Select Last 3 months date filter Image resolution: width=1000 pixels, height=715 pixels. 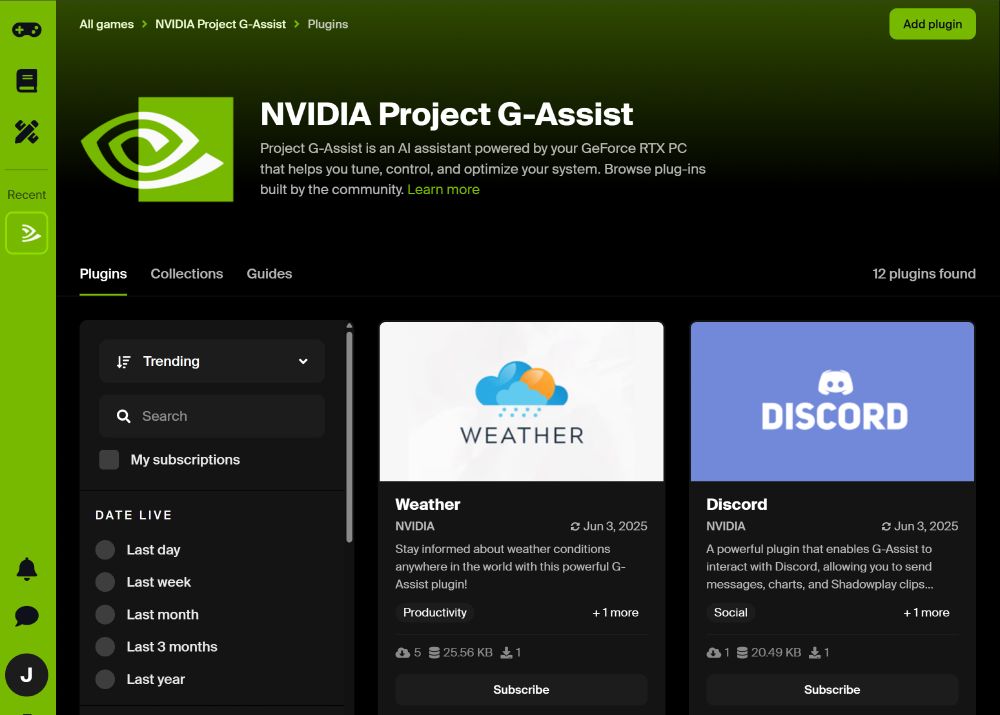[x=105, y=647]
